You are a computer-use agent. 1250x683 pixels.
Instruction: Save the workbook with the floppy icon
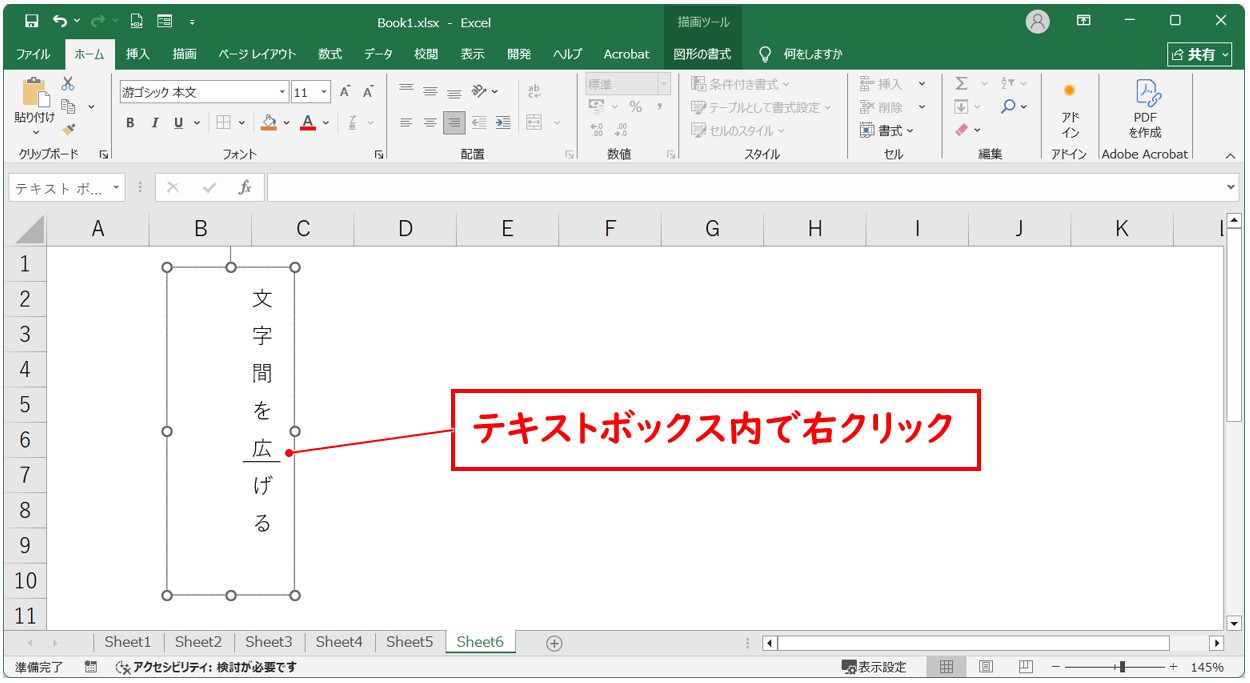point(32,21)
